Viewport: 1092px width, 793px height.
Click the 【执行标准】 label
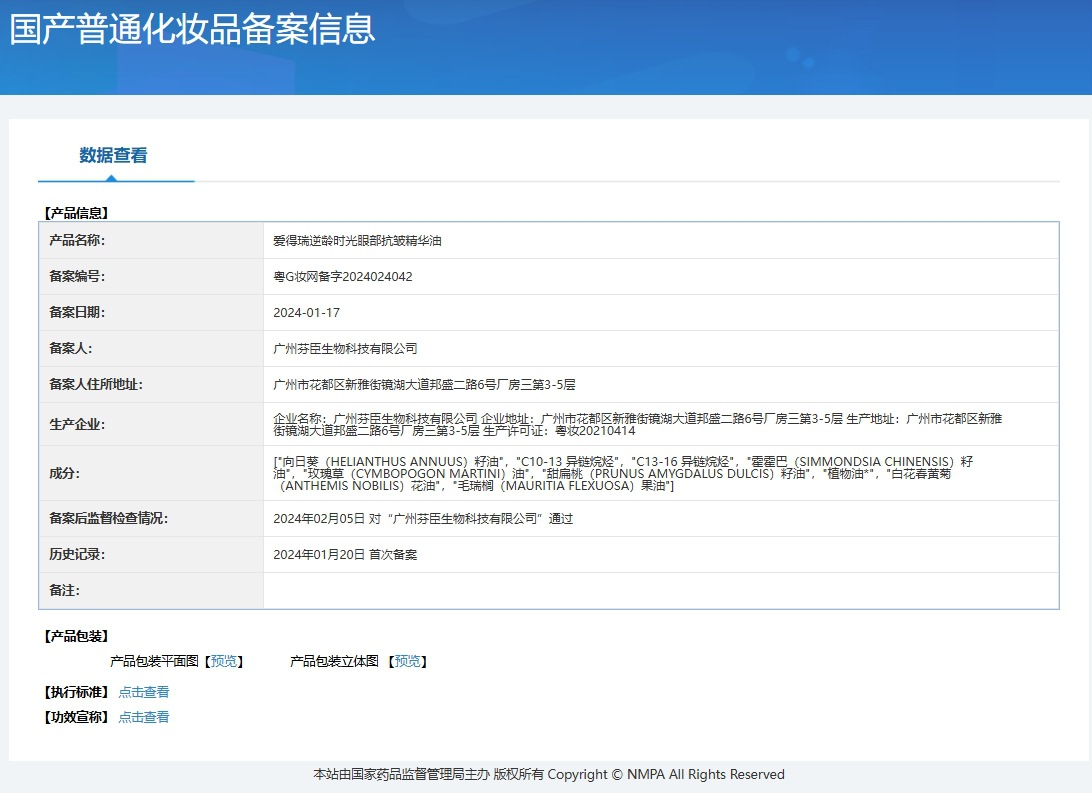[76, 692]
